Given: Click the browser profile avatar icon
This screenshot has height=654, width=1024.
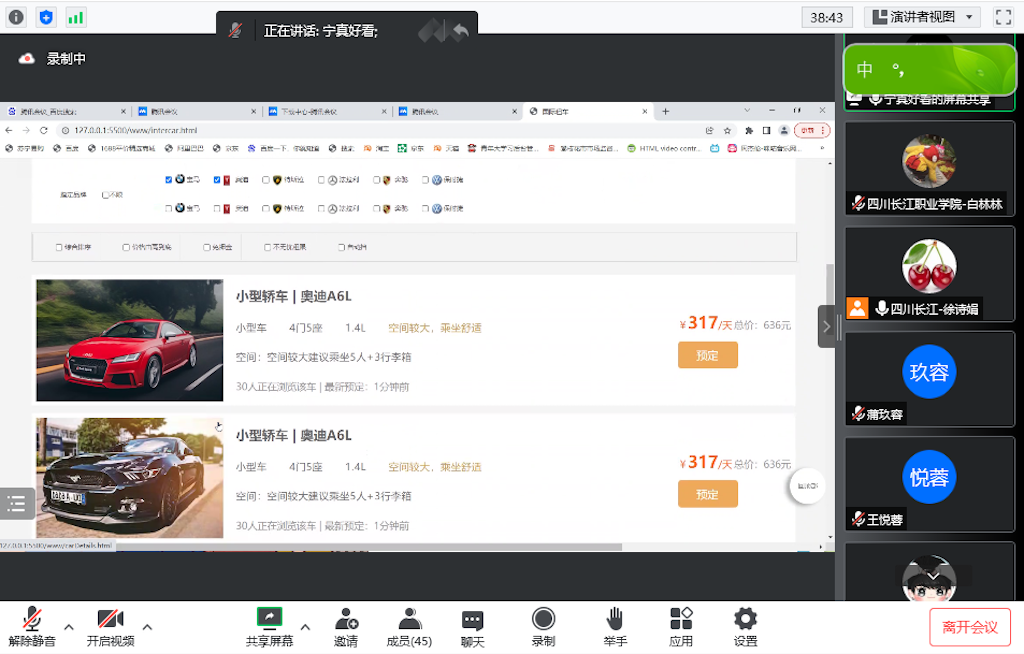Looking at the screenshot, I should click(784, 130).
